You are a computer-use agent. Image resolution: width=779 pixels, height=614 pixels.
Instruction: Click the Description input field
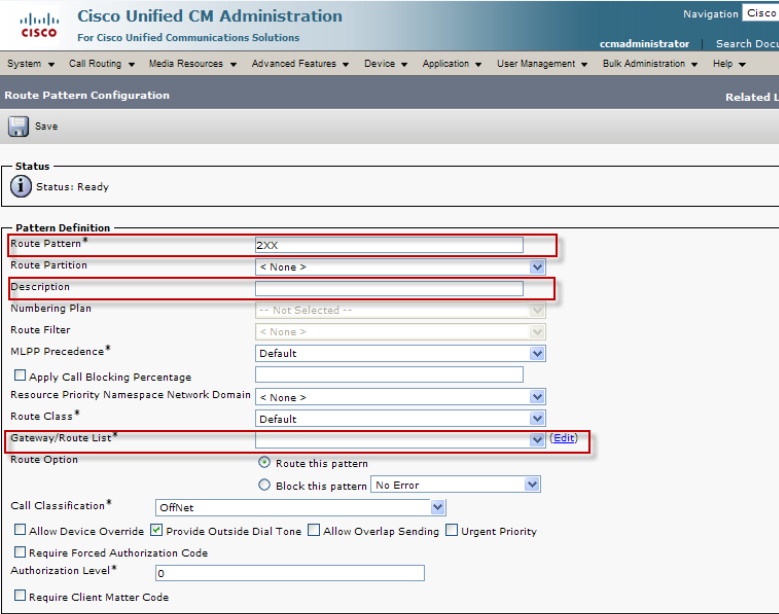pyautogui.click(x=389, y=288)
